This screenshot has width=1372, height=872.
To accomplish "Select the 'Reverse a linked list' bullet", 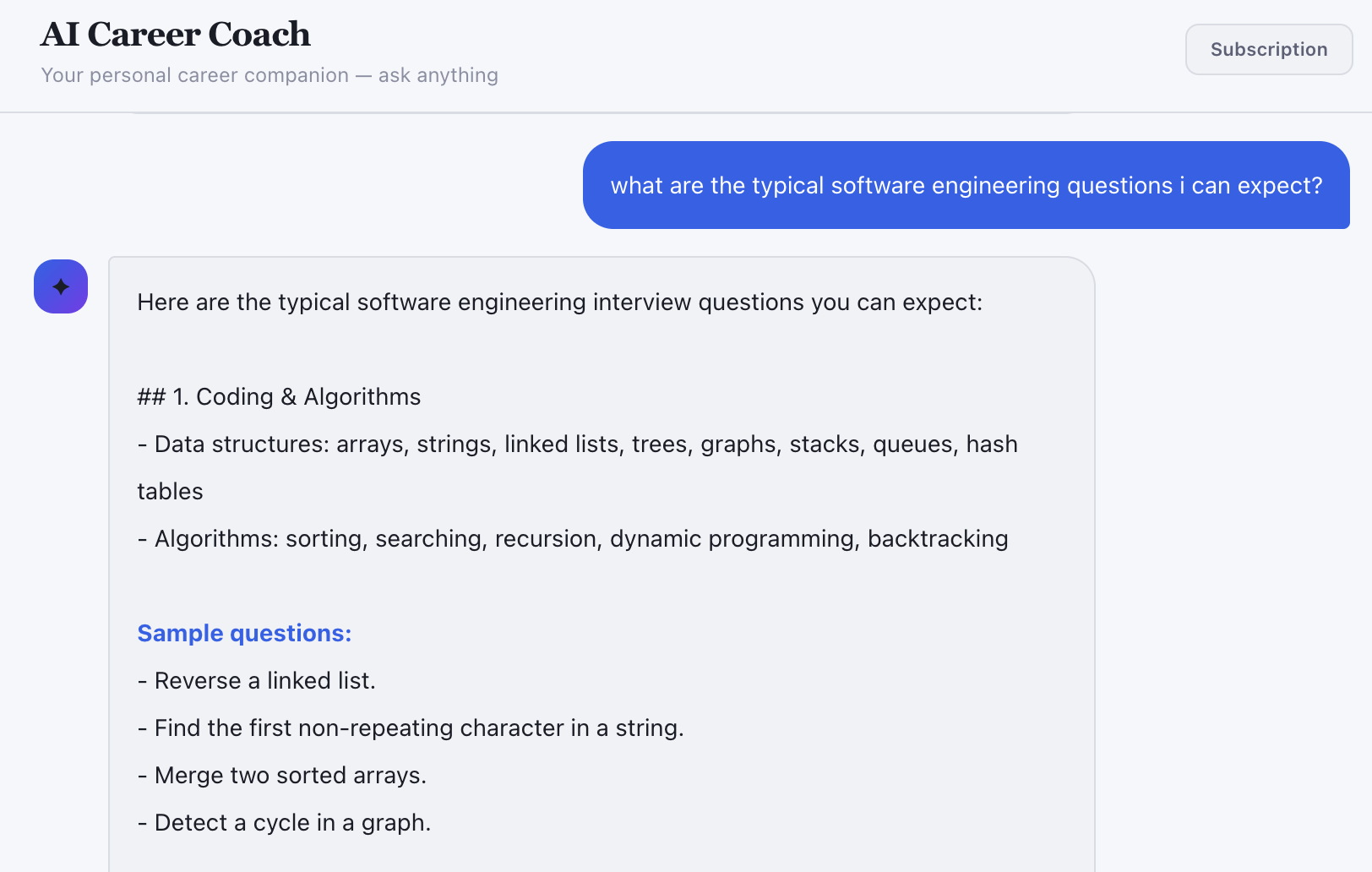I will (x=256, y=680).
